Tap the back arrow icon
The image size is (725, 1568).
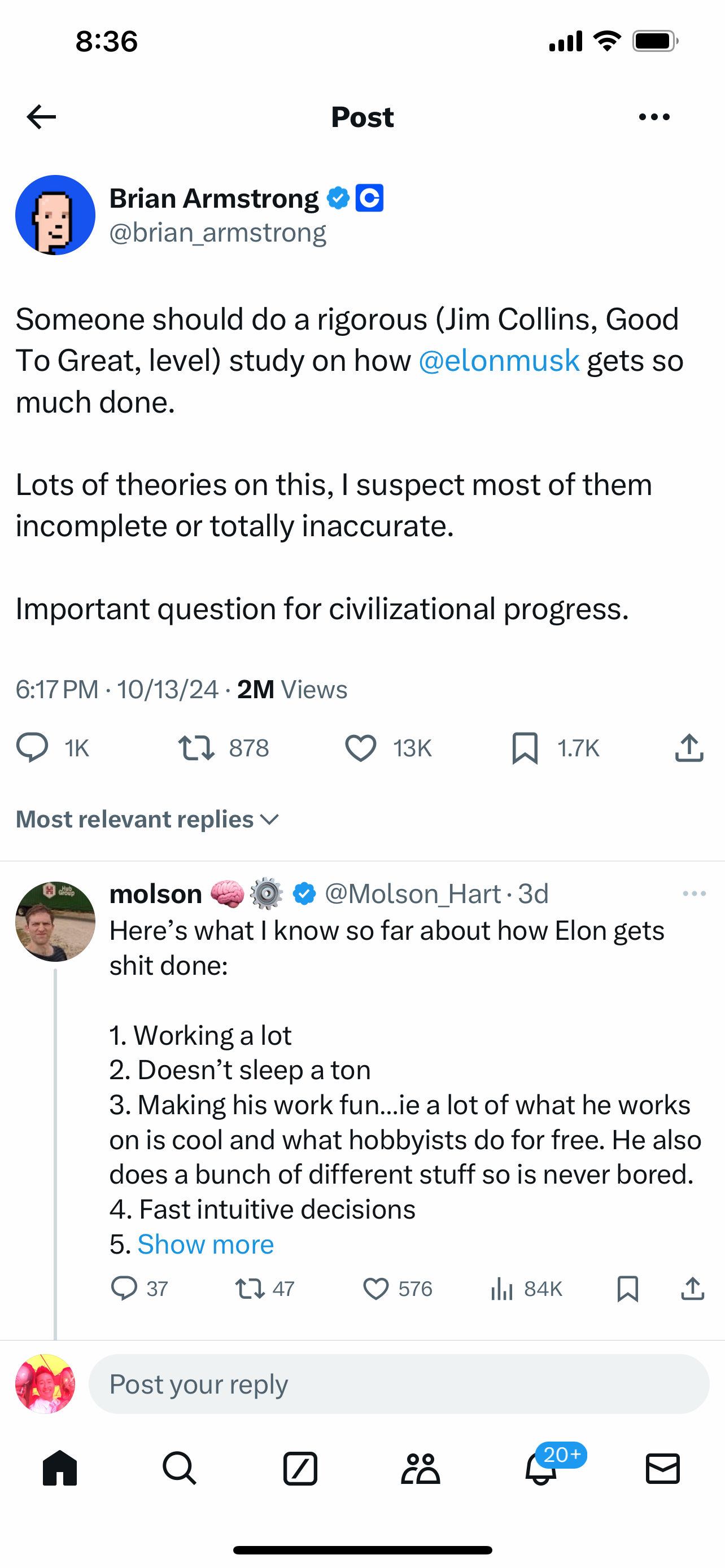[41, 117]
